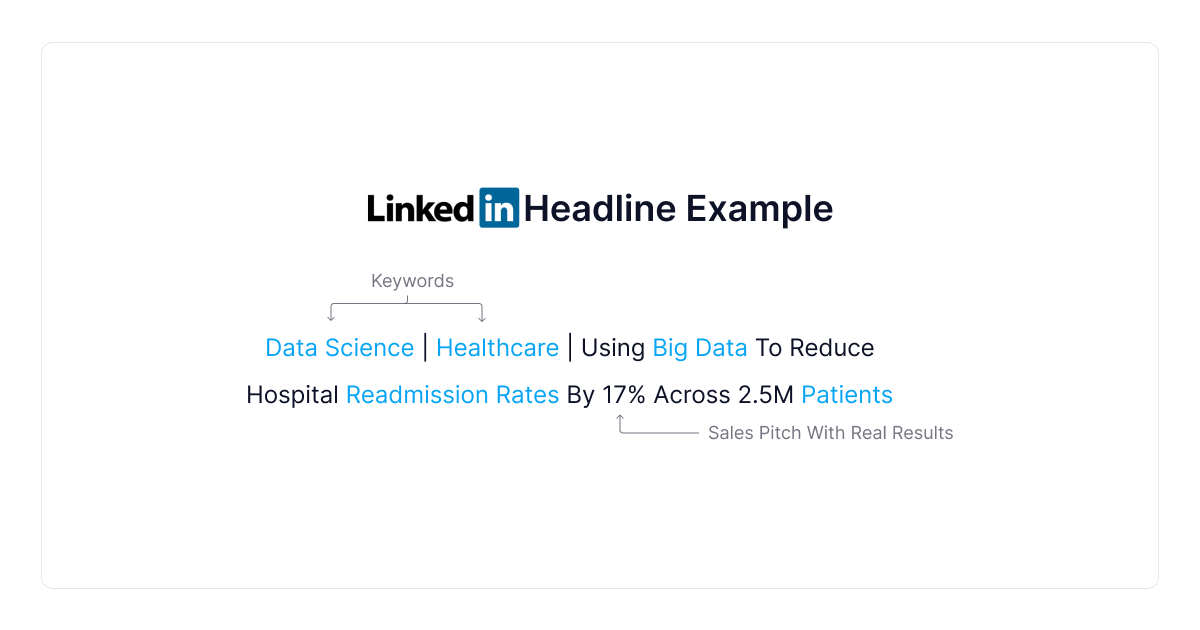Click the separator between Data Science and Healthcare
1200x630 pixels.
(x=426, y=347)
